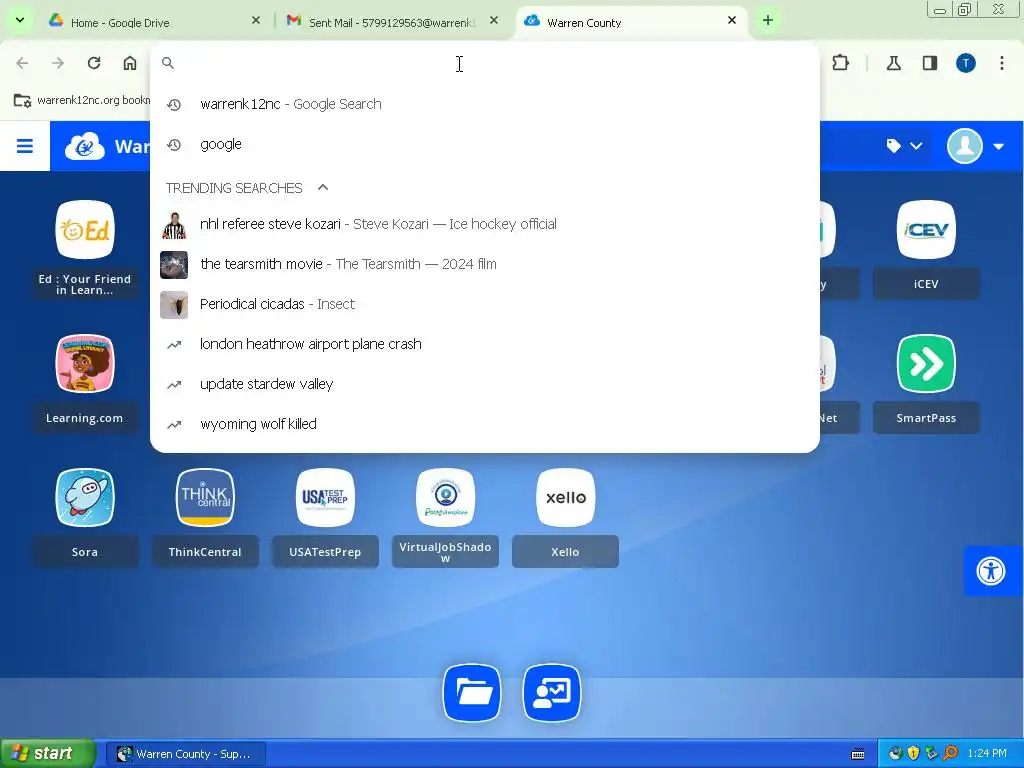
Task: Select the warrenk12nc Google Search suggestion
Action: pyautogui.click(x=485, y=104)
